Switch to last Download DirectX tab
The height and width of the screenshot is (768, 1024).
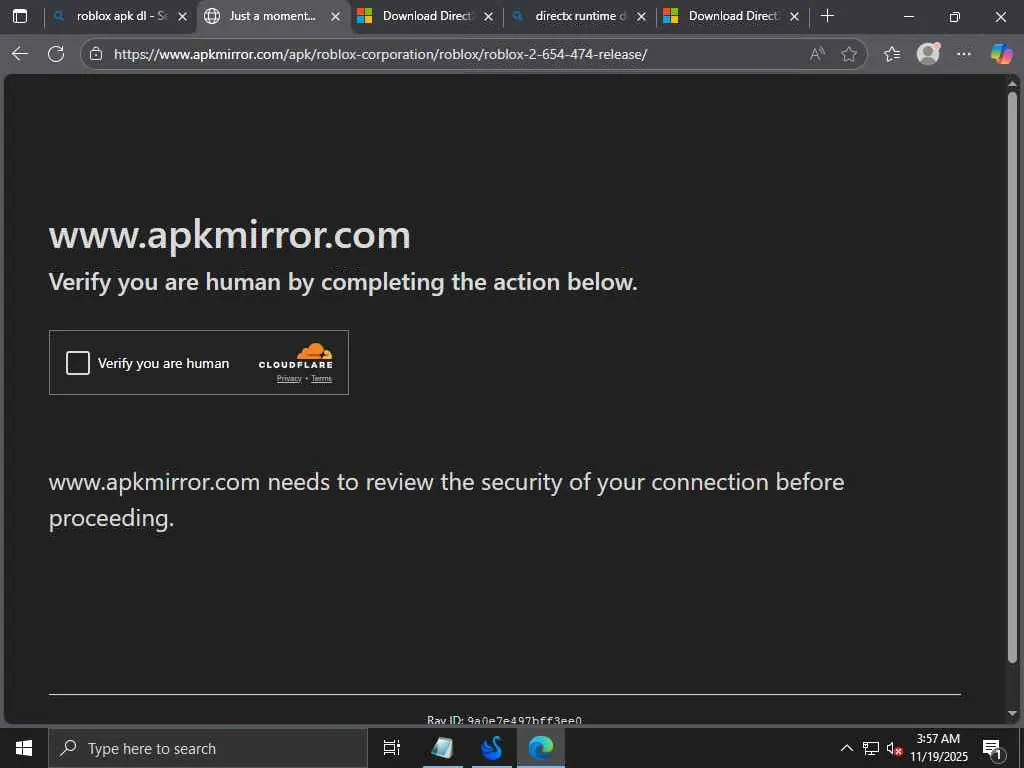(x=732, y=16)
